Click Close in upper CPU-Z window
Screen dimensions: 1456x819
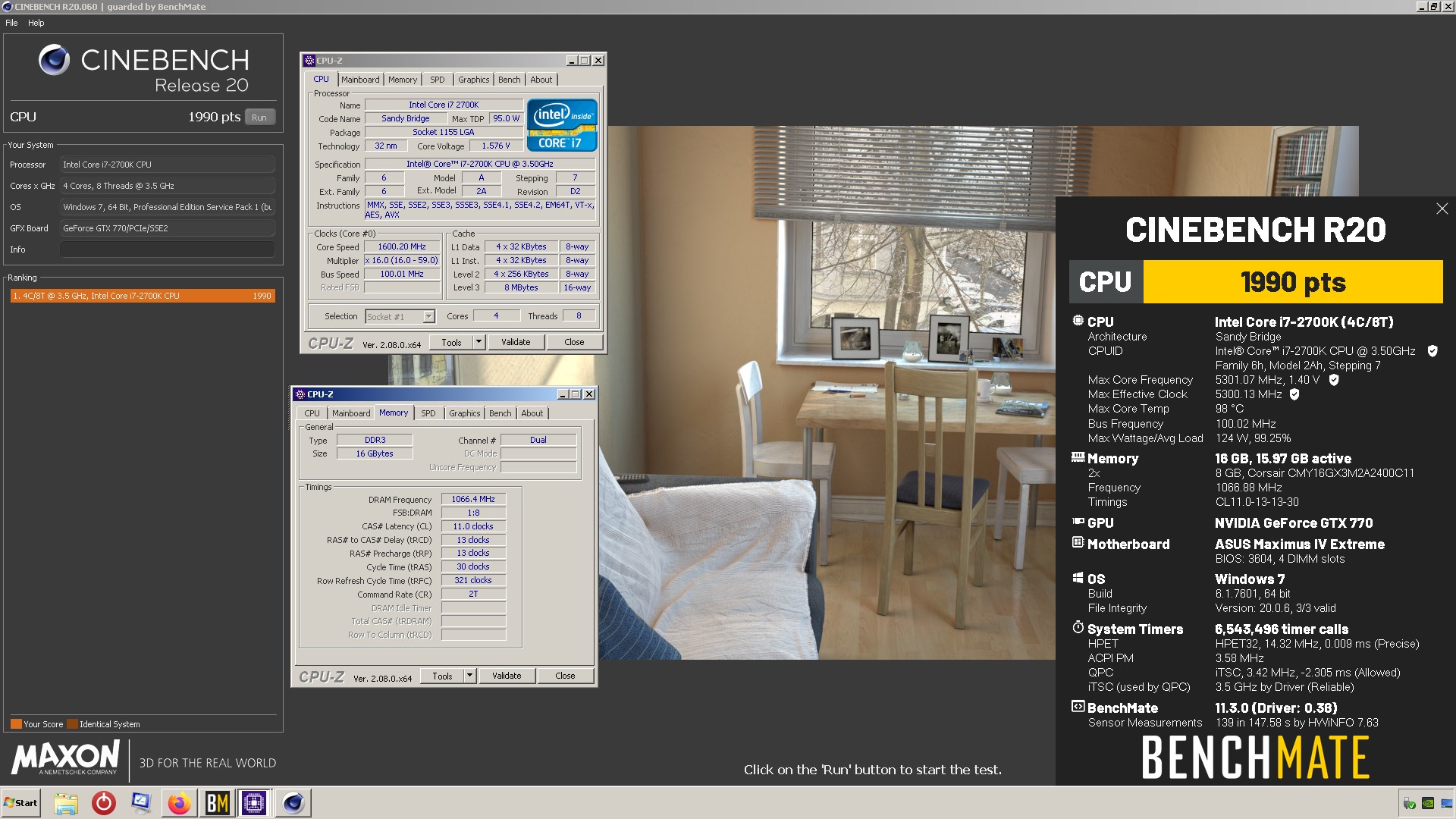[x=574, y=342]
